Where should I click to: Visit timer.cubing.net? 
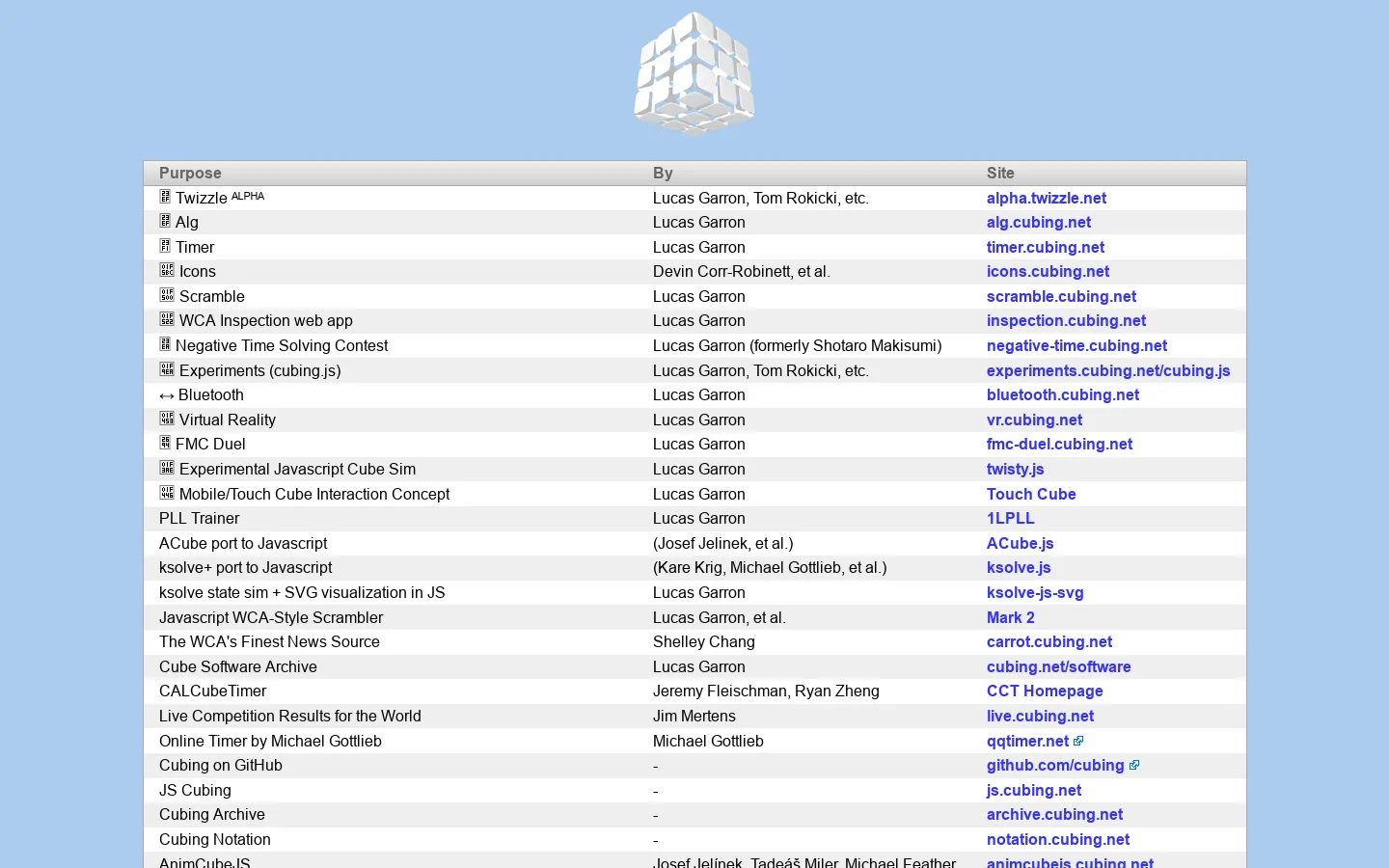click(1046, 247)
